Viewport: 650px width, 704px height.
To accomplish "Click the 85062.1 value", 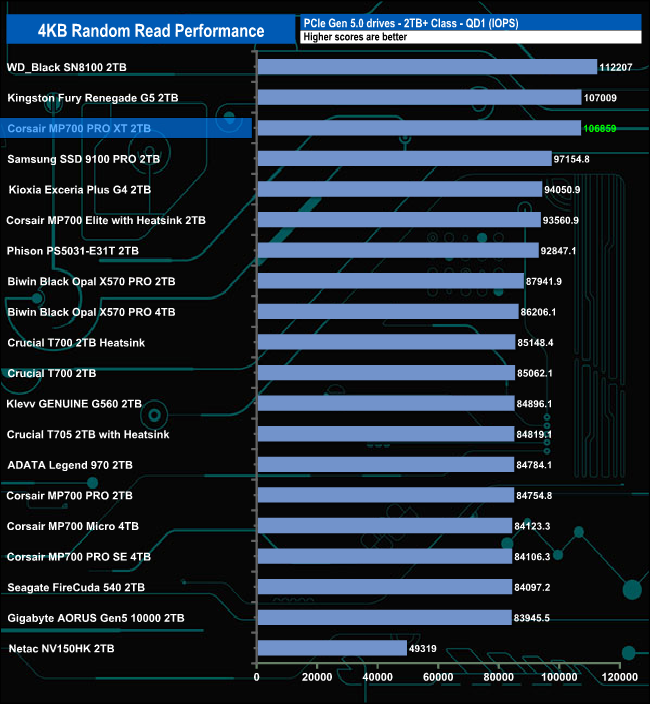I will point(535,373).
